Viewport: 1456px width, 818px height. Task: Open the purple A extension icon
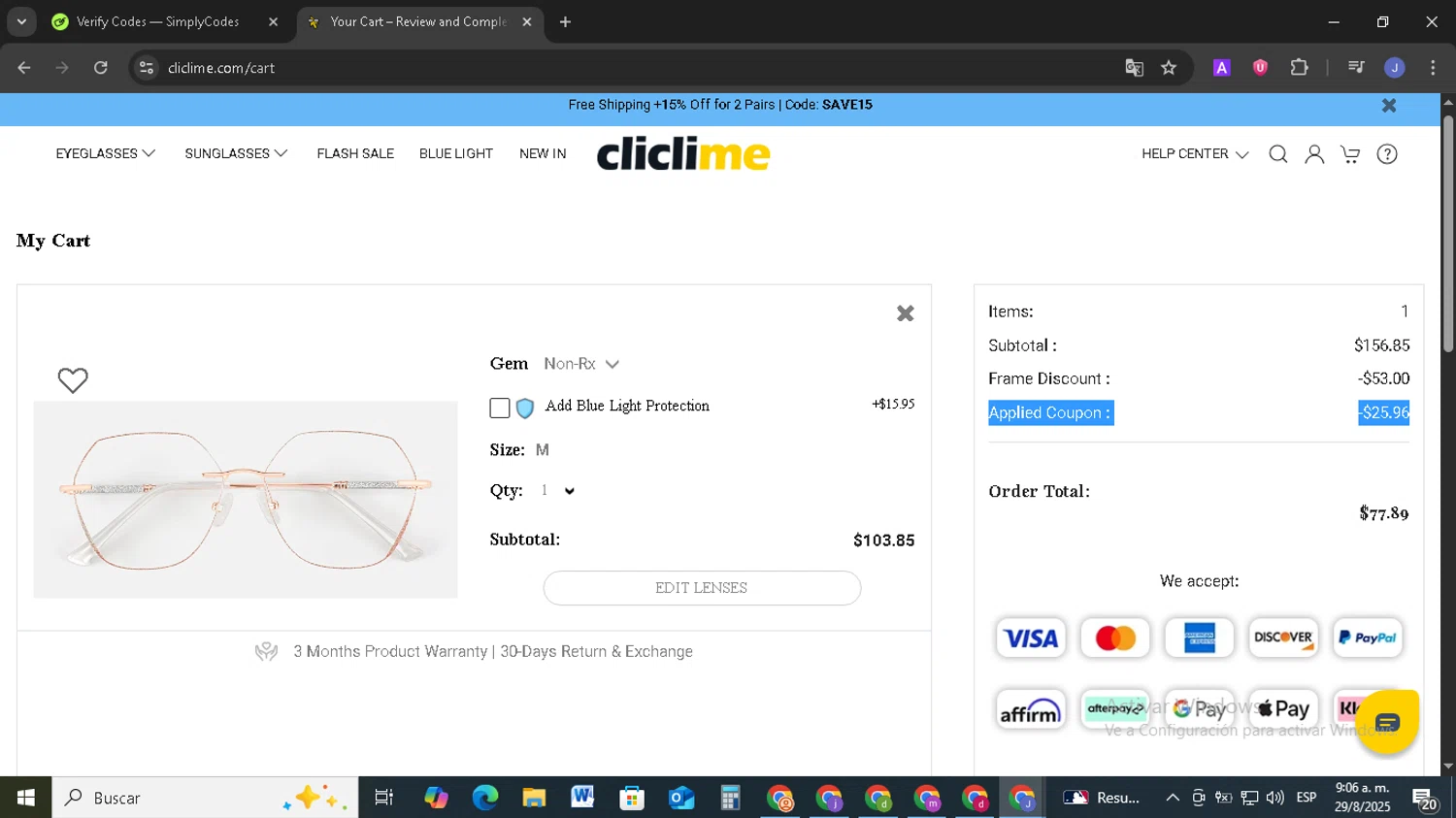coord(1222,68)
